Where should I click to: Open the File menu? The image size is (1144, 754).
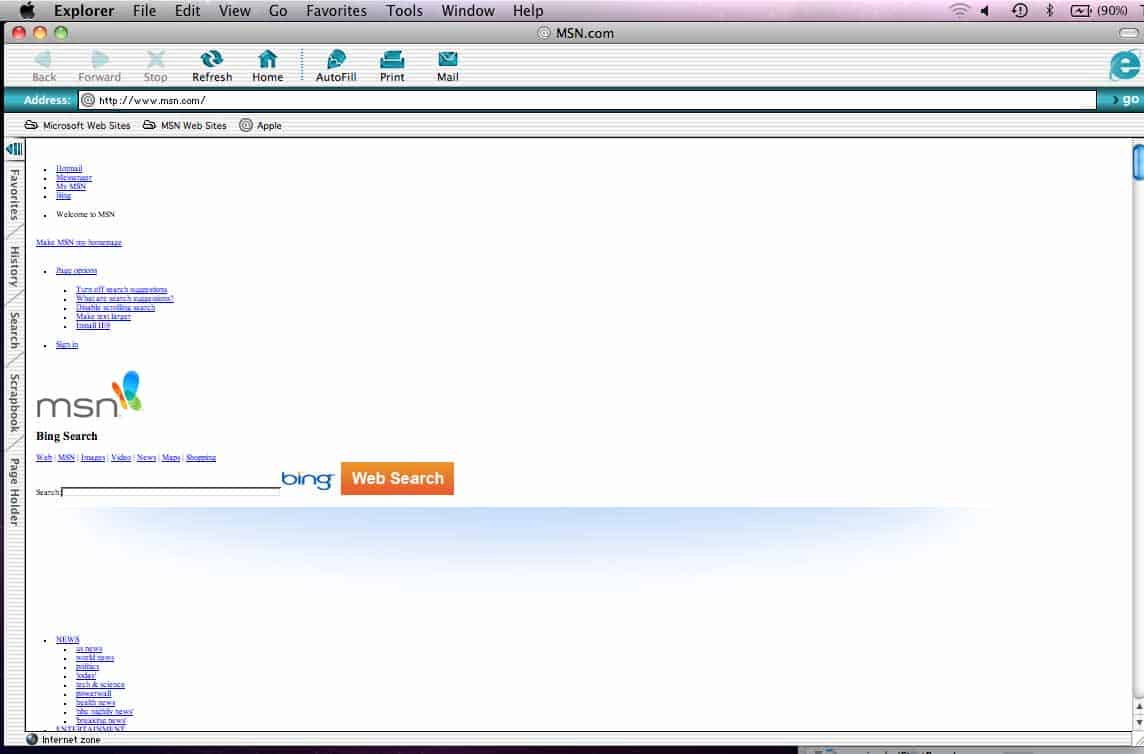coord(144,11)
